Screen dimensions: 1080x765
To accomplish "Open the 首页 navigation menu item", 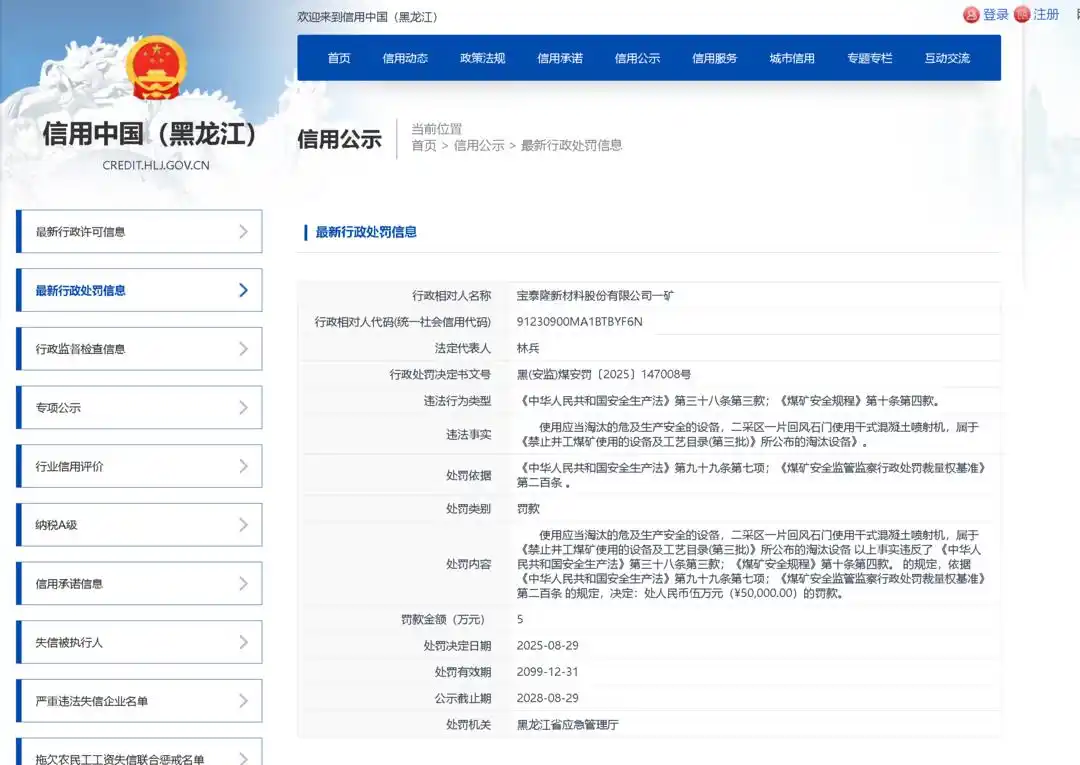I will (x=338, y=57).
